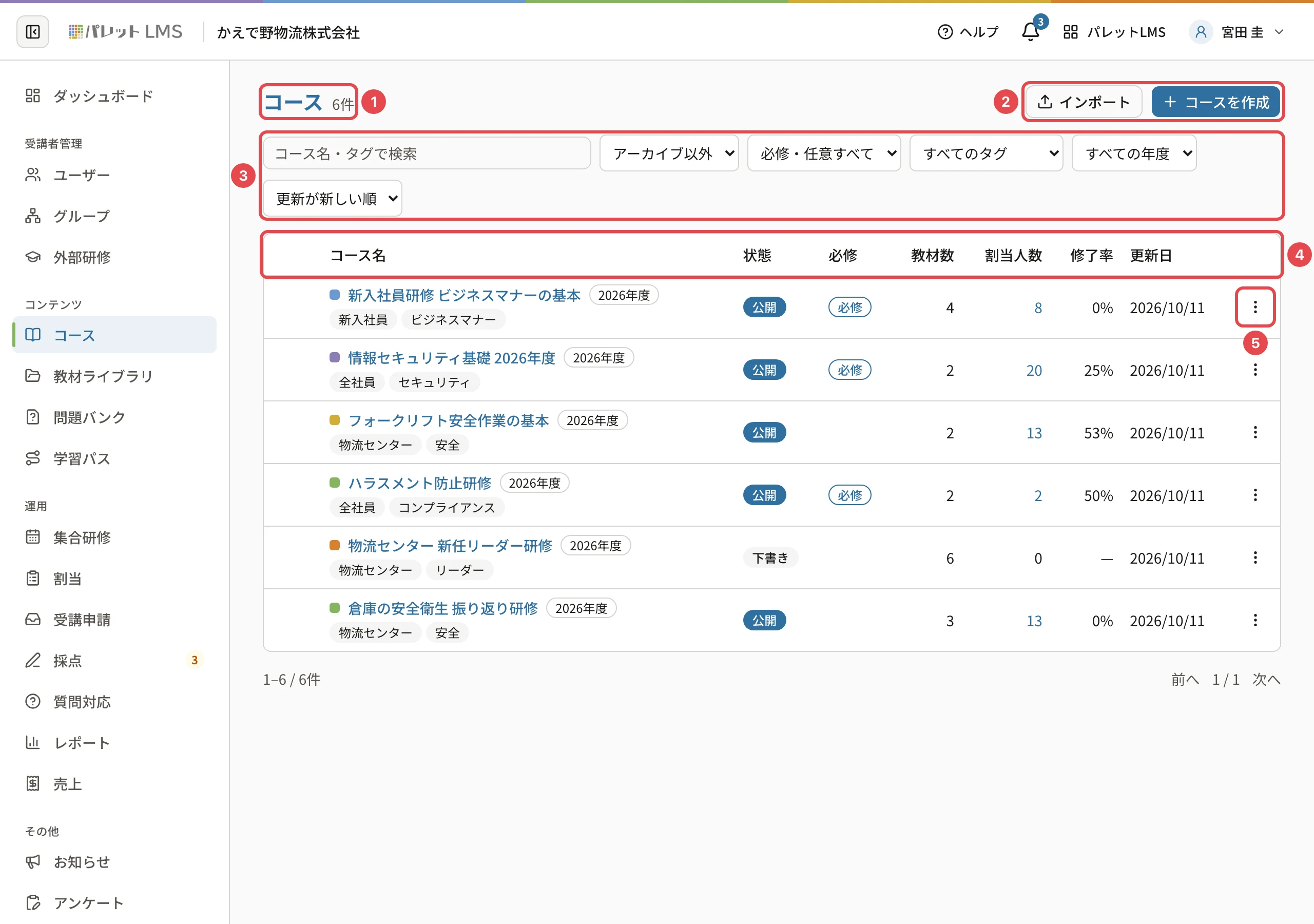The width and height of the screenshot is (1314, 924).
Task: Click the インポート button
Action: coord(1084,103)
